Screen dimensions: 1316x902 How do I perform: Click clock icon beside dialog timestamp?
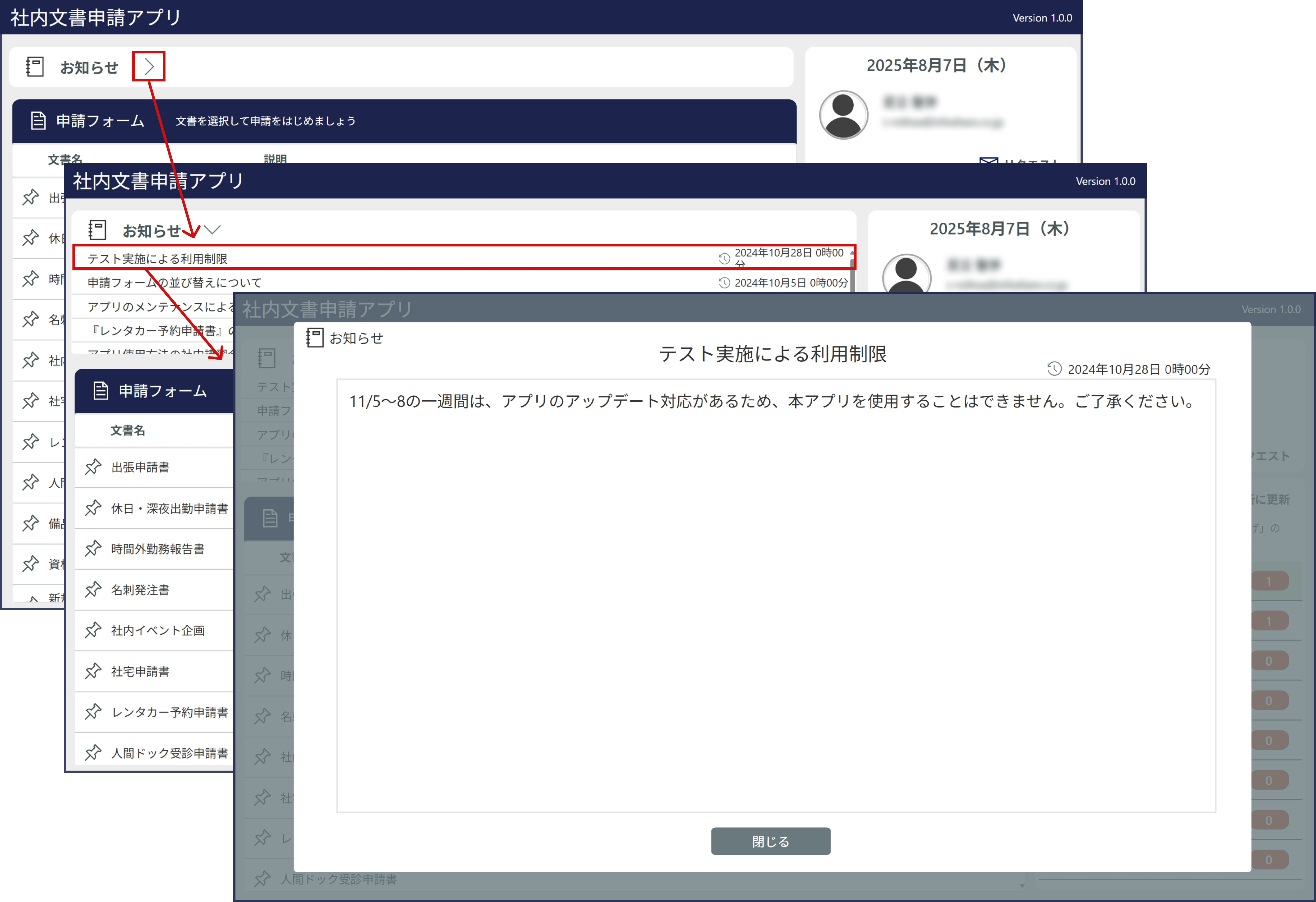[x=1054, y=369]
